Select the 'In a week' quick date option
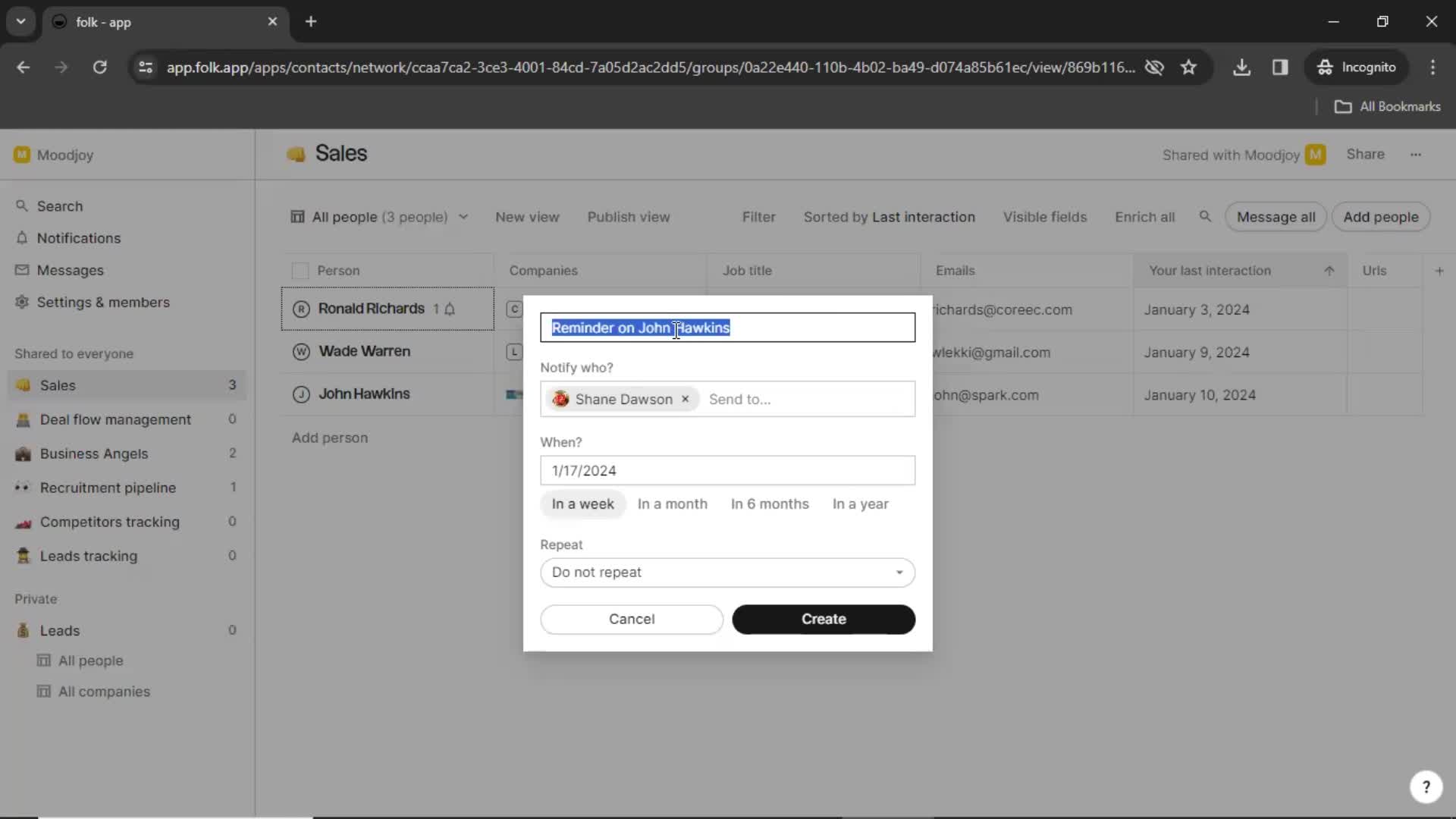The image size is (1456, 819). pos(582,503)
